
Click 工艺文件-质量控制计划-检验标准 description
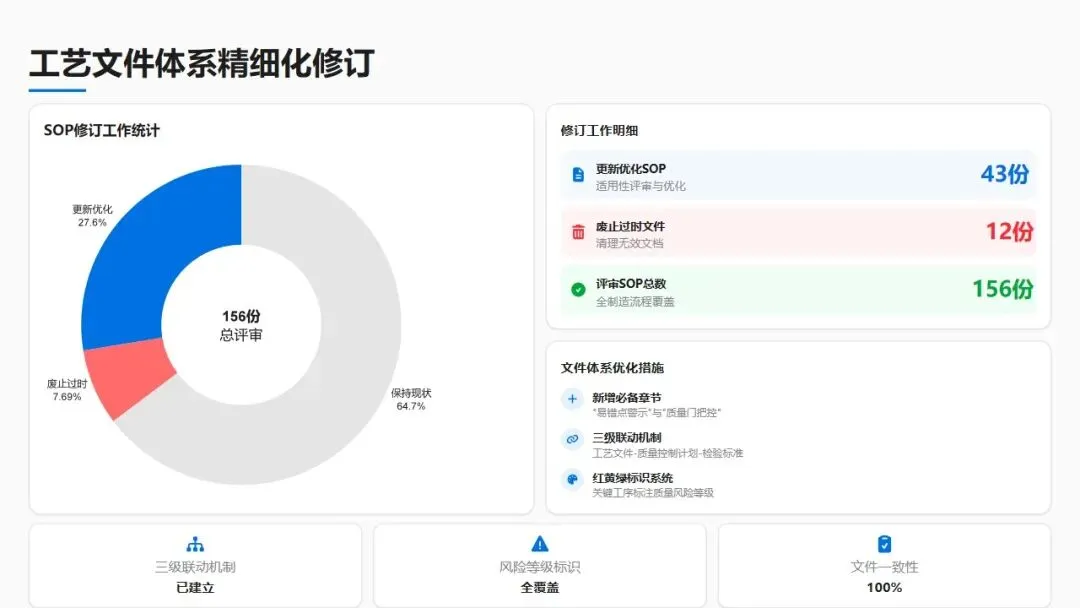coord(668,453)
